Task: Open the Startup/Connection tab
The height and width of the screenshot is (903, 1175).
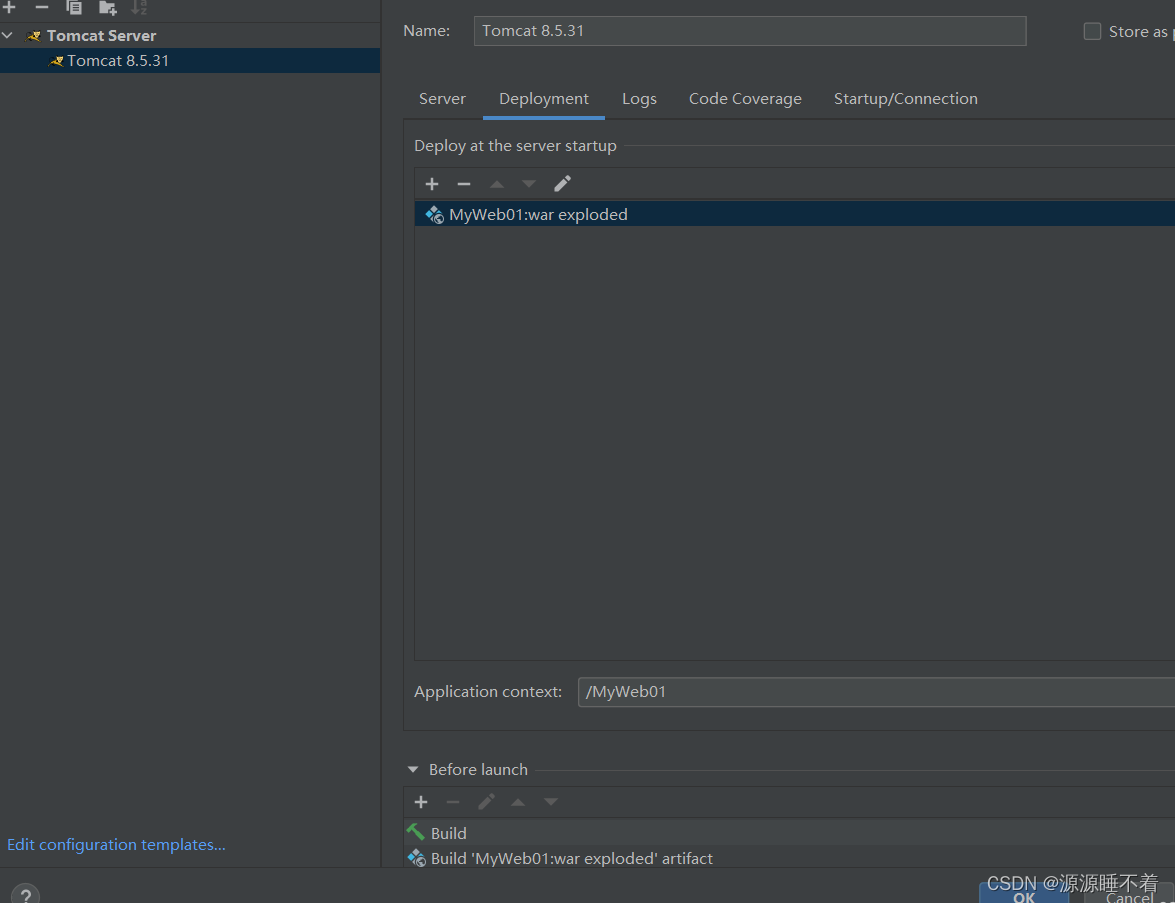Action: 905,99
